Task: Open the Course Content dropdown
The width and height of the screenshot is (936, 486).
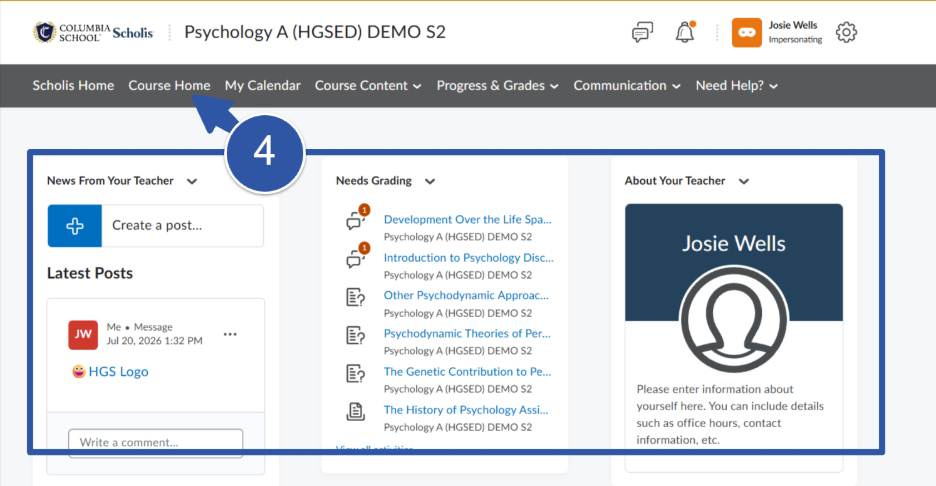Action: tap(368, 85)
